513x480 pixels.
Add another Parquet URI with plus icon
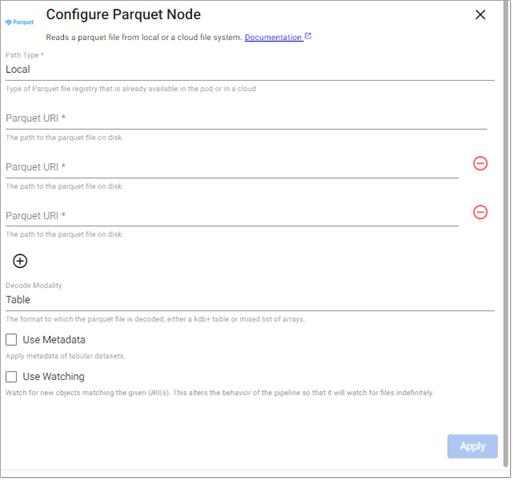tap(20, 261)
